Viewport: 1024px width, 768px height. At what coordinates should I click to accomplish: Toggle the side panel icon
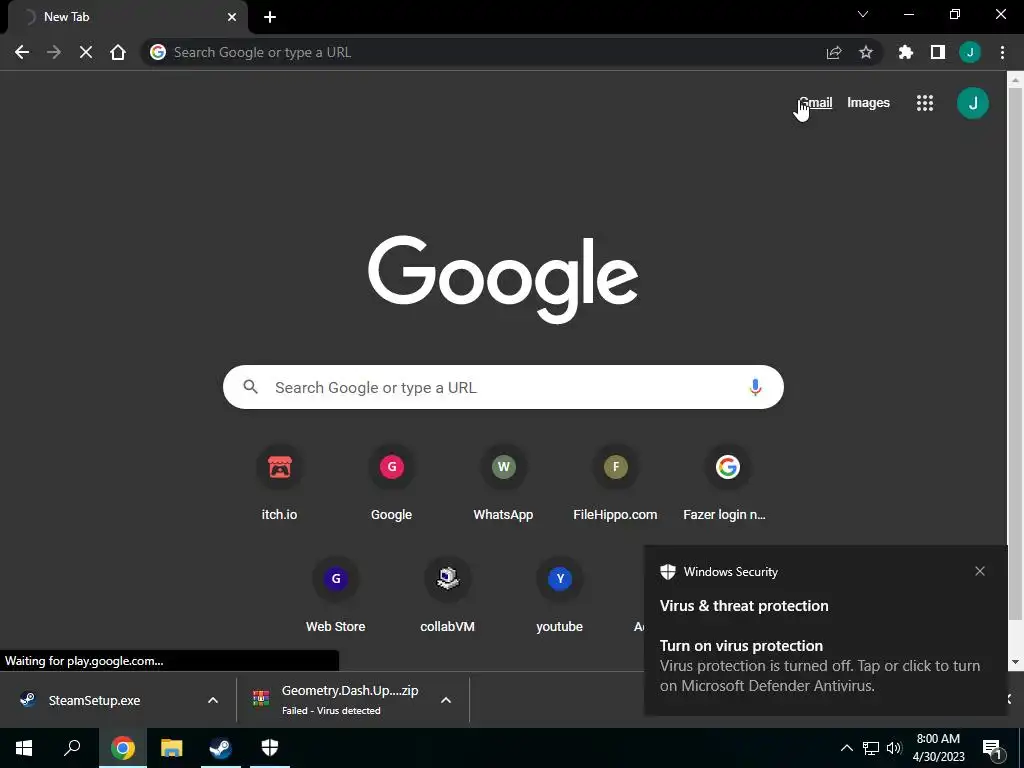coord(938,52)
